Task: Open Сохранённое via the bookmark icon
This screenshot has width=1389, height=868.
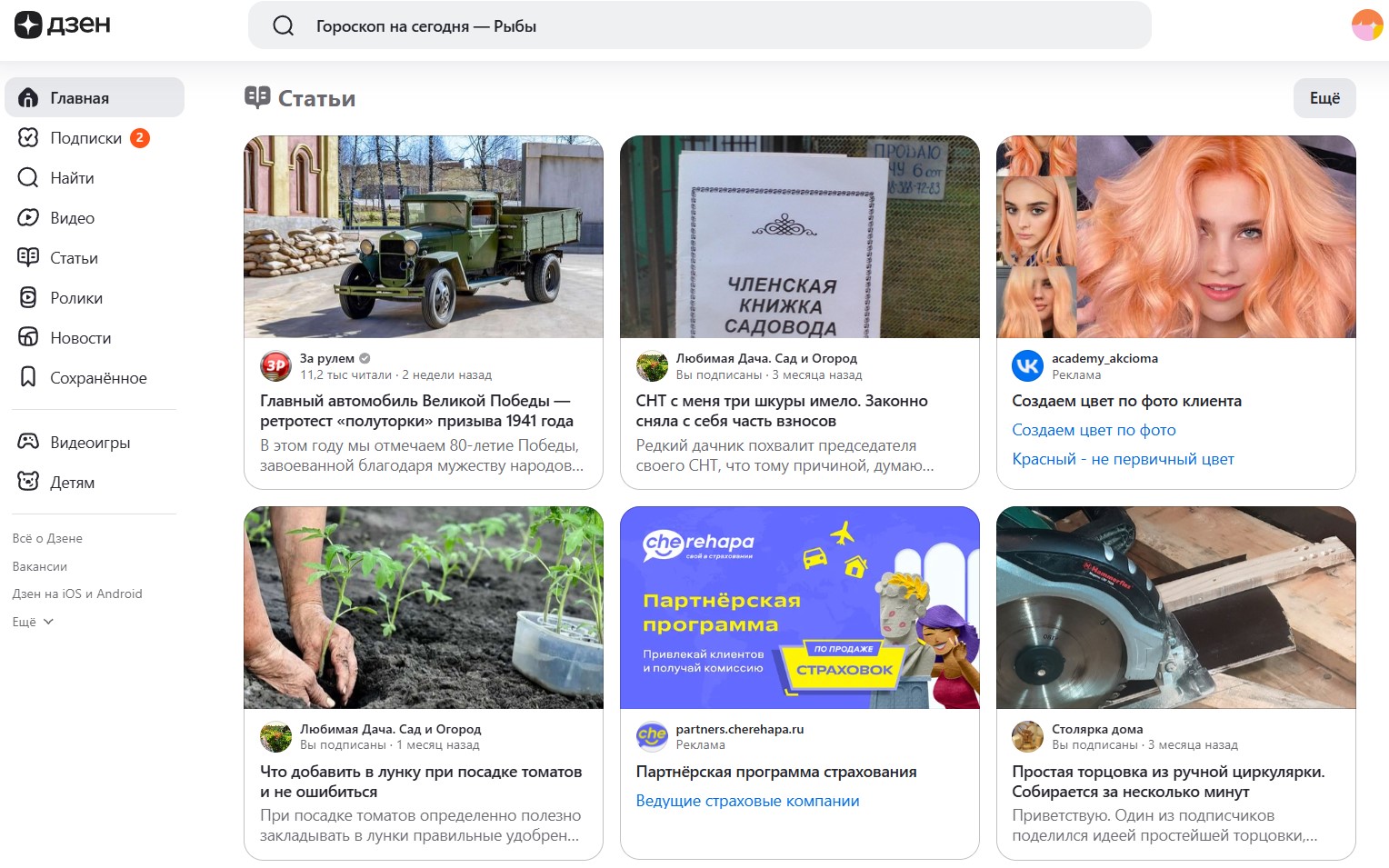Action: (x=27, y=377)
